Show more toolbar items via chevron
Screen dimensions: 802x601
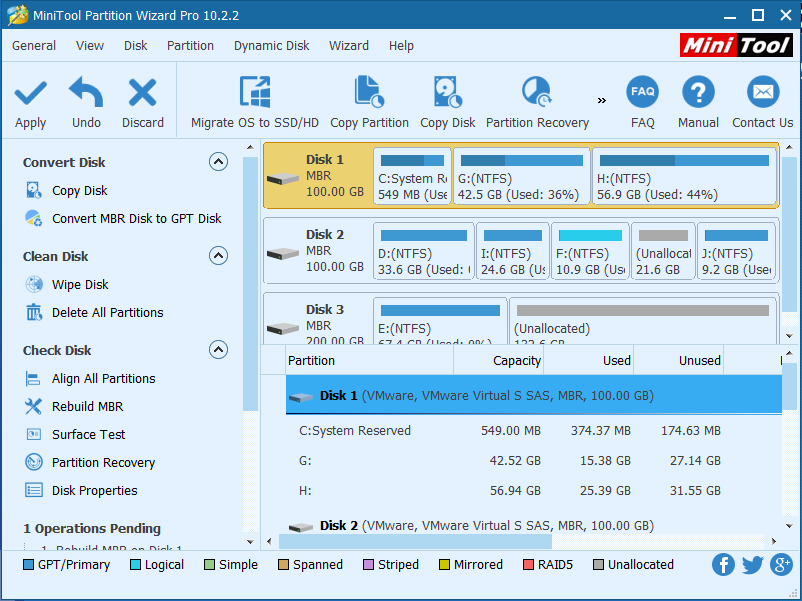coord(602,100)
